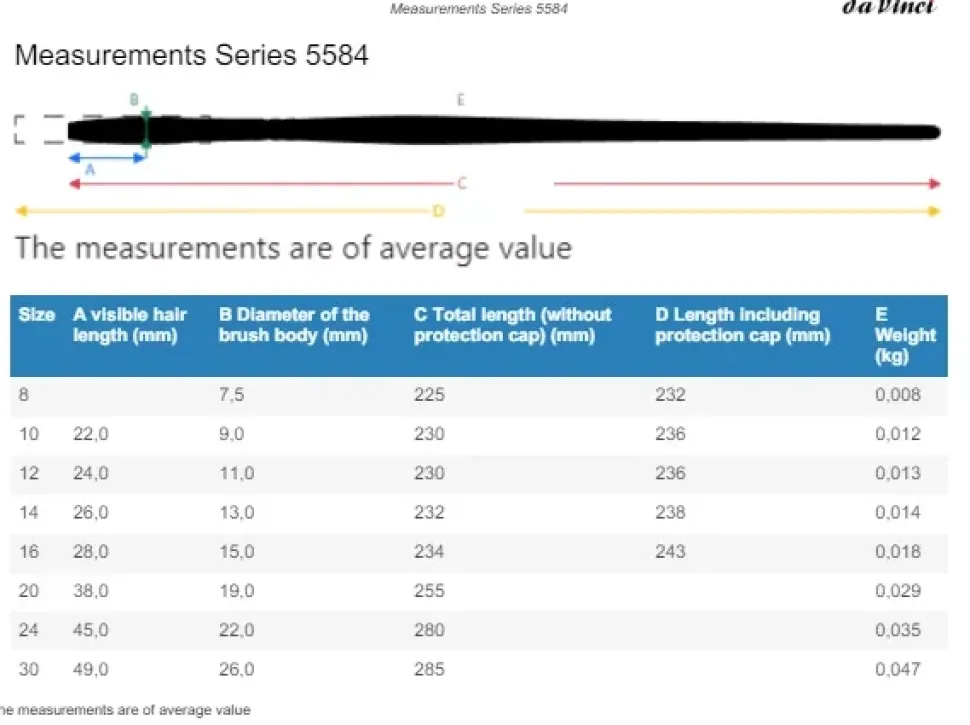
Task: Click the large Measurements Series 5584 heading
Action: [x=192, y=55]
